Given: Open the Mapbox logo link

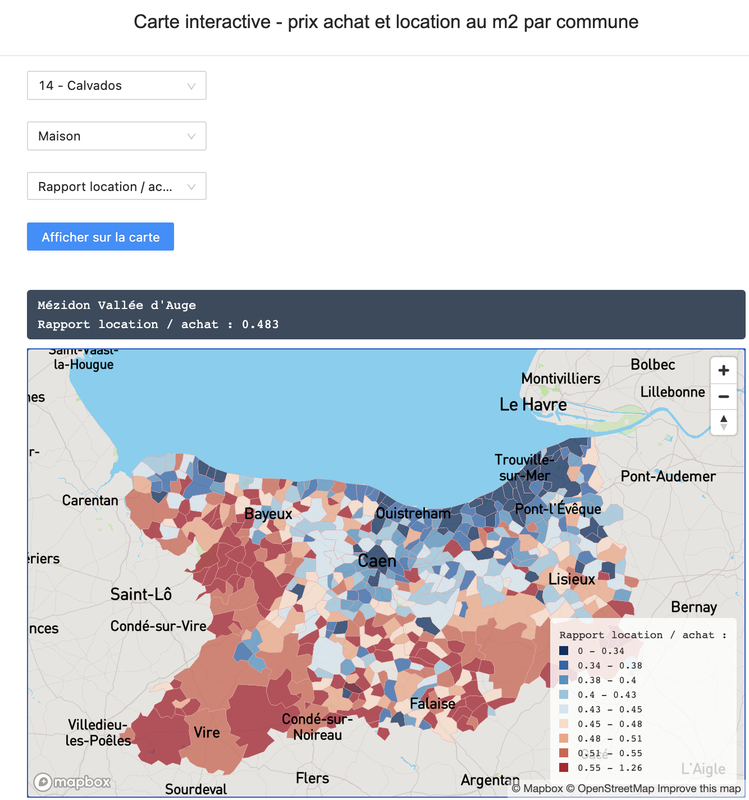Looking at the screenshot, I should tap(72, 782).
